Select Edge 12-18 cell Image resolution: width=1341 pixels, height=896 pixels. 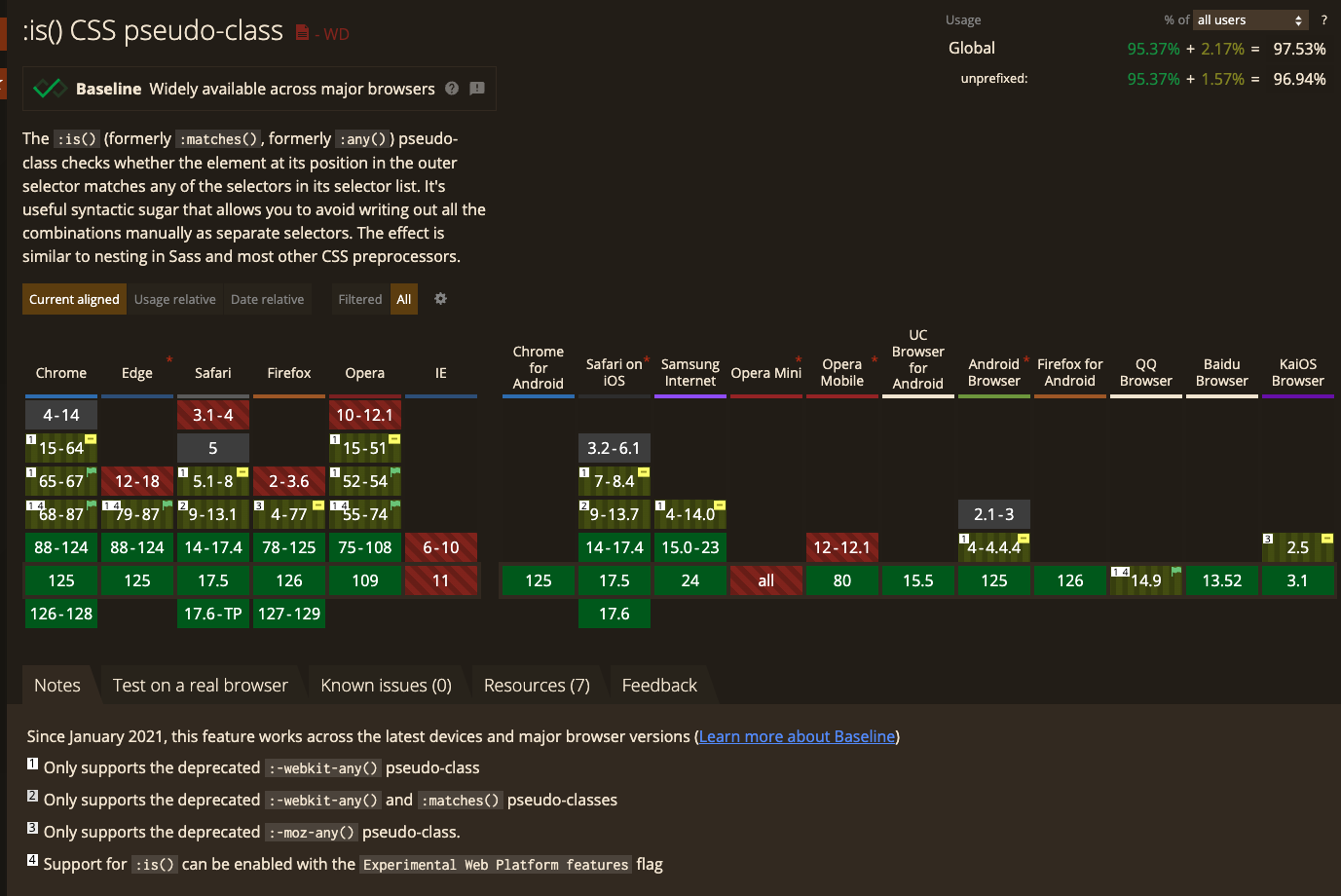[137, 481]
